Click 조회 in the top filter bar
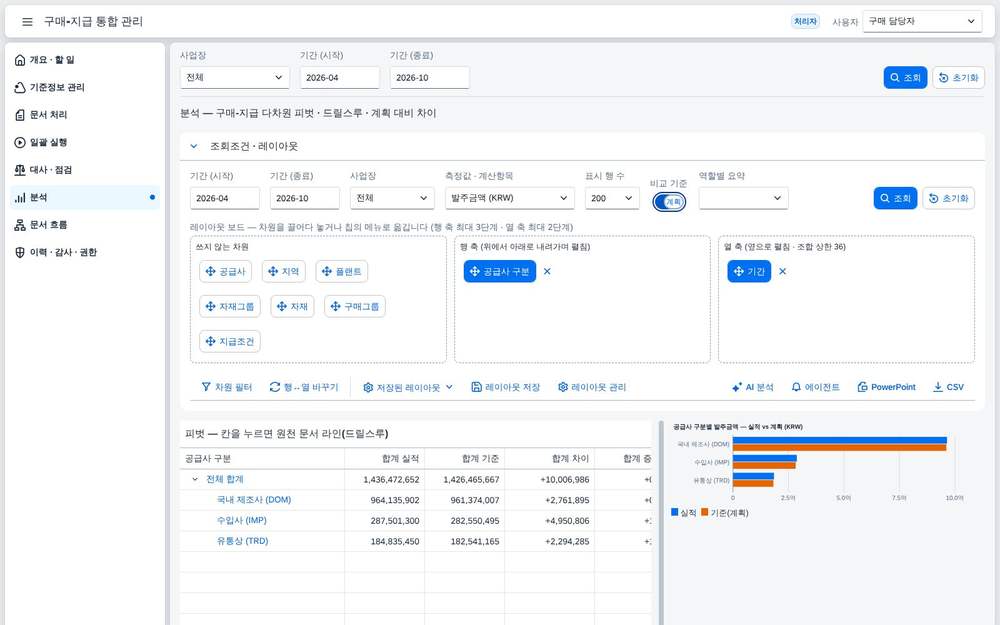This screenshot has height=625, width=1000. click(x=905, y=78)
